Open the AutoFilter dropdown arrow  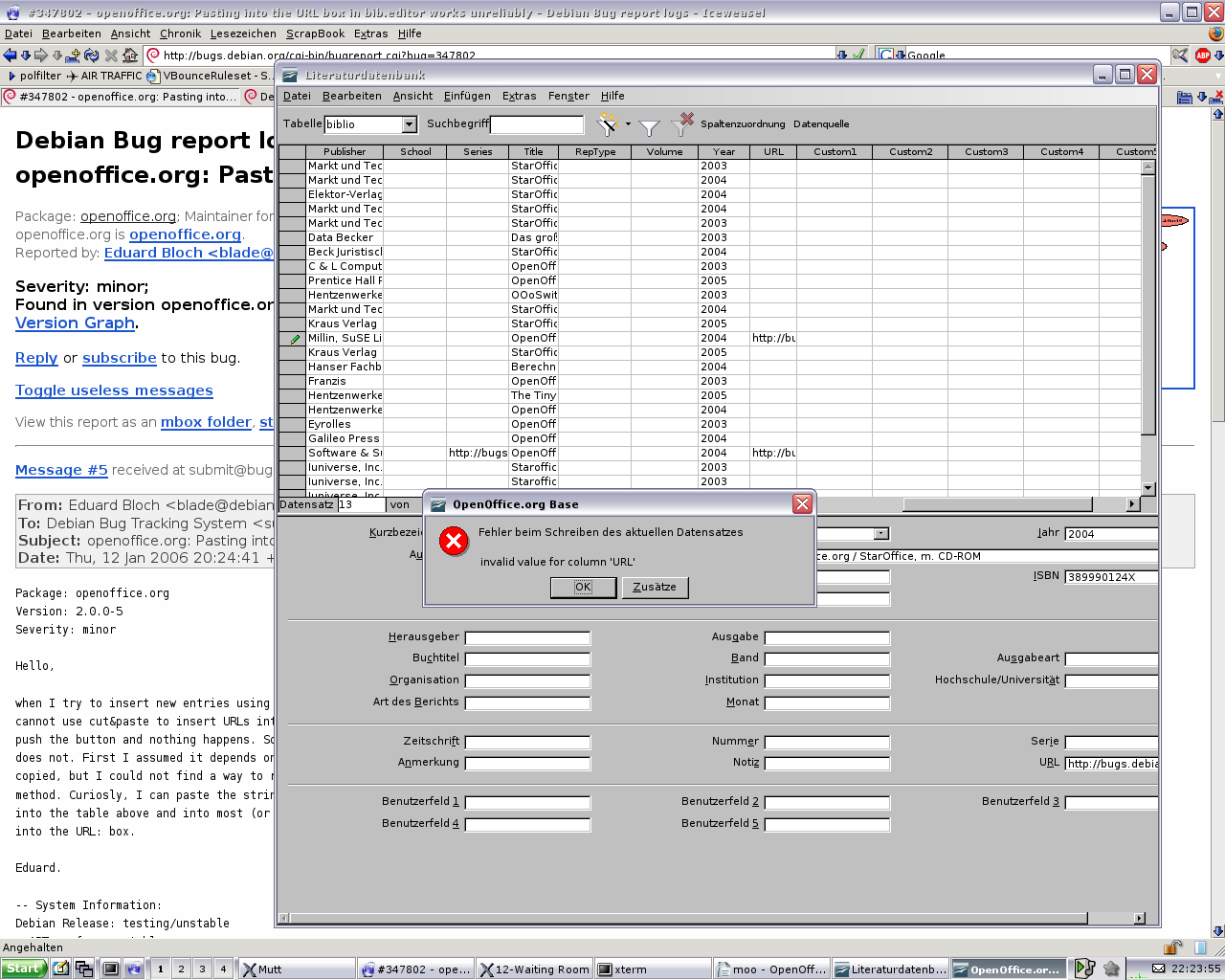[628, 124]
